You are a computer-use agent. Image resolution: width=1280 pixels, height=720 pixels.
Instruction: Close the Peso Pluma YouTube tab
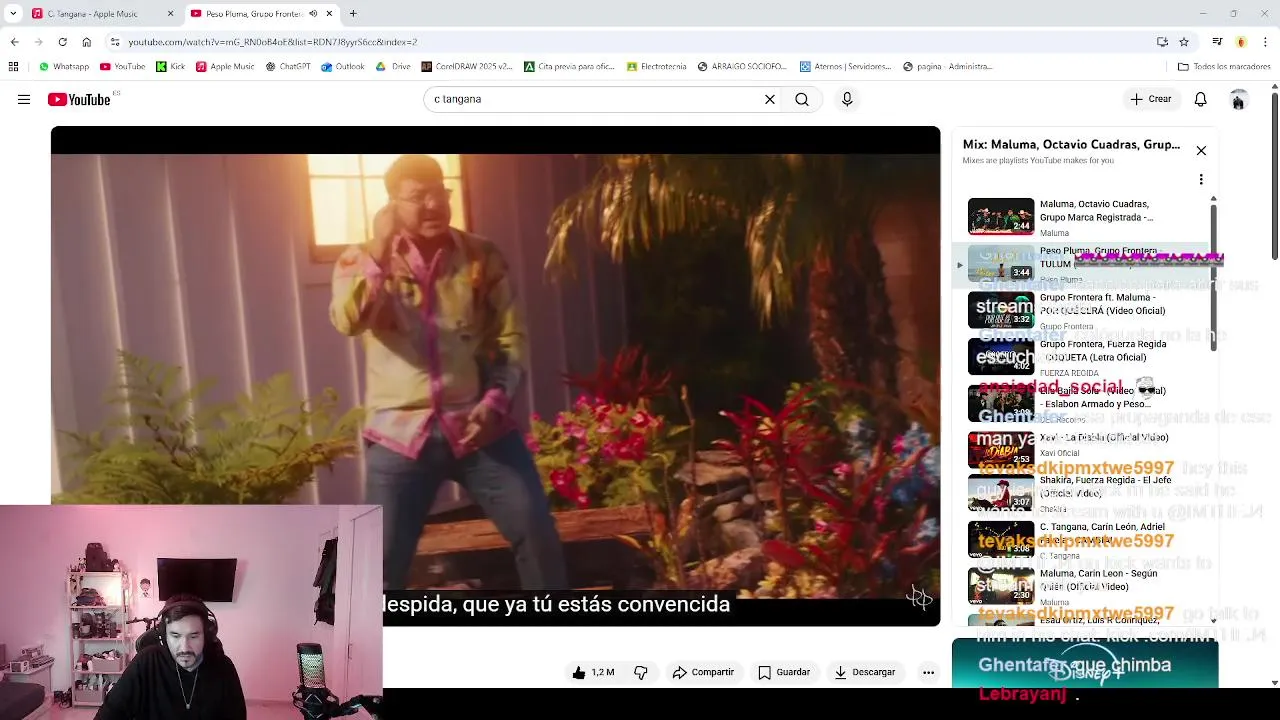tap(329, 14)
